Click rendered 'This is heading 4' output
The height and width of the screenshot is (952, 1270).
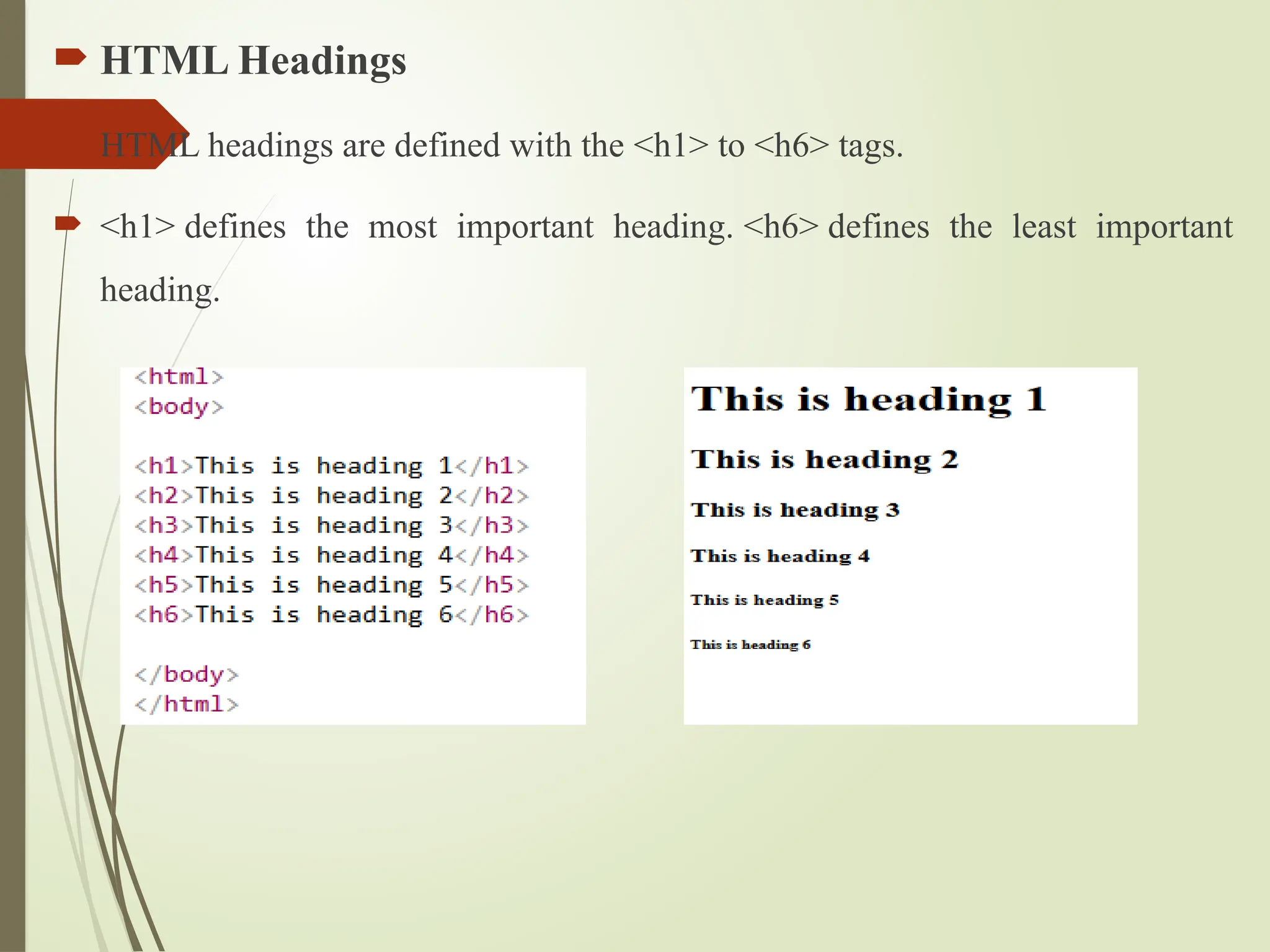point(780,556)
